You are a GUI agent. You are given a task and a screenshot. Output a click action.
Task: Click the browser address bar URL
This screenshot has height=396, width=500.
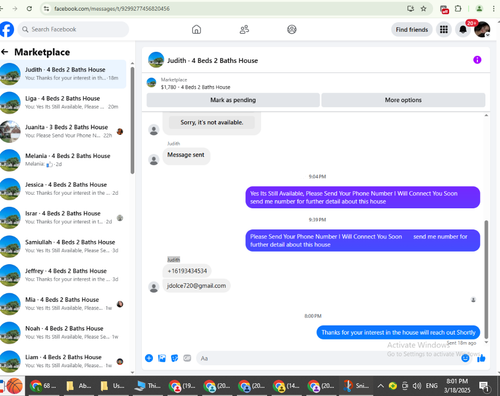tap(112, 9)
